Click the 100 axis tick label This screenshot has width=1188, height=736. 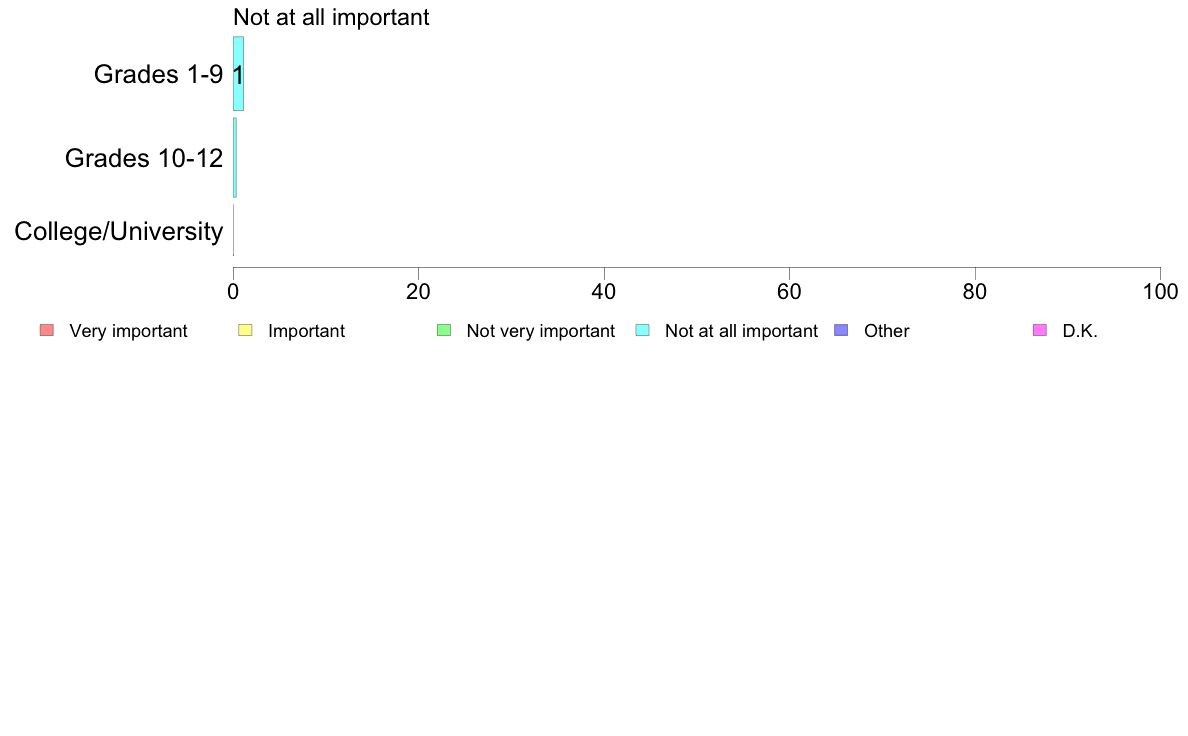1160,292
